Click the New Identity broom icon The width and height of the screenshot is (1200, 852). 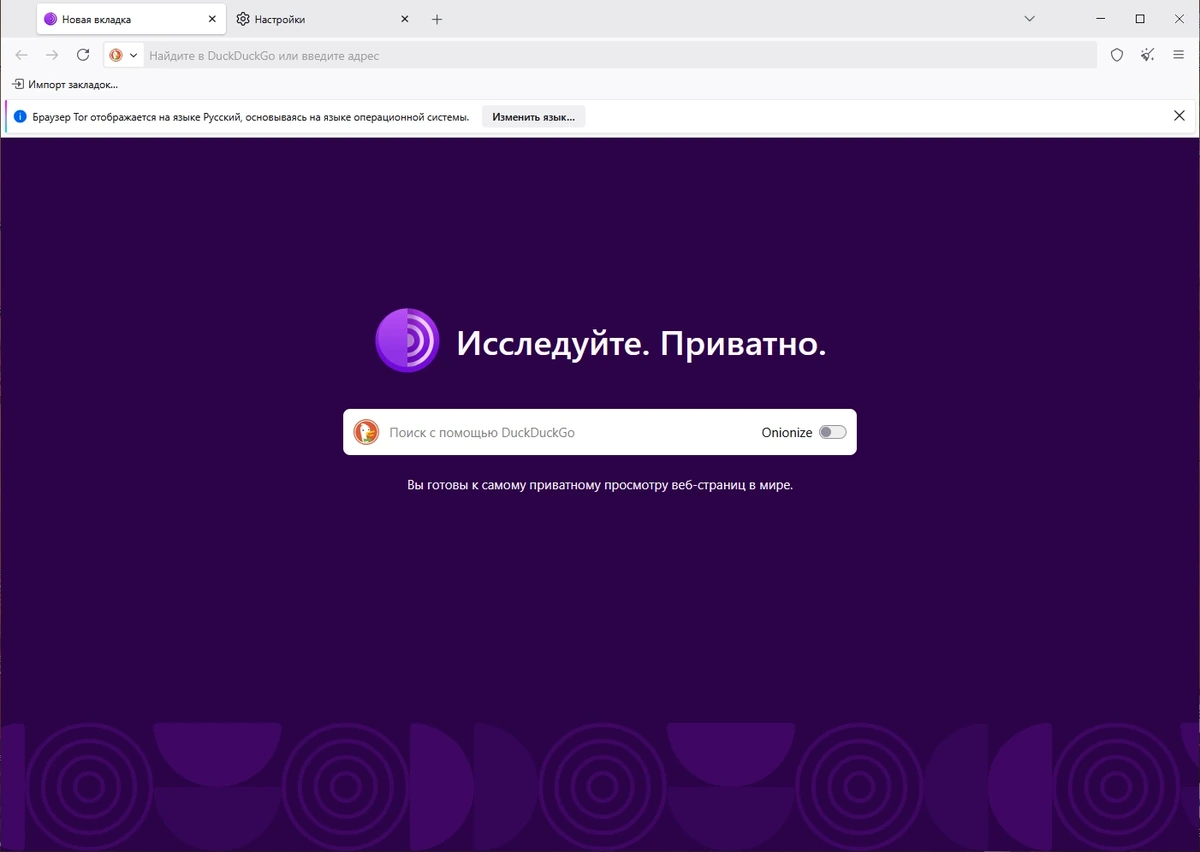(1148, 55)
